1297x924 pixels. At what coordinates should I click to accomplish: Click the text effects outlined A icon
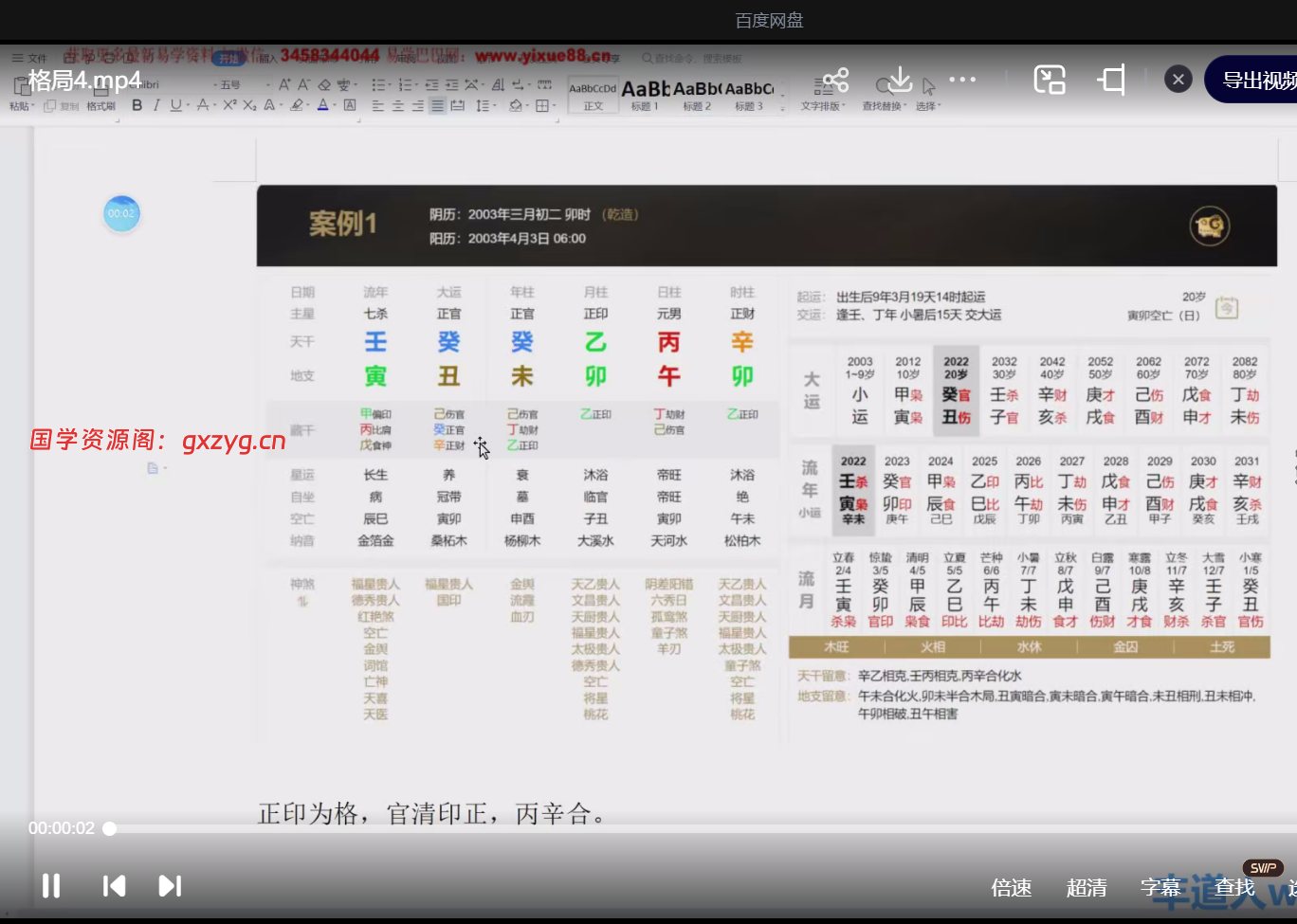point(269,105)
